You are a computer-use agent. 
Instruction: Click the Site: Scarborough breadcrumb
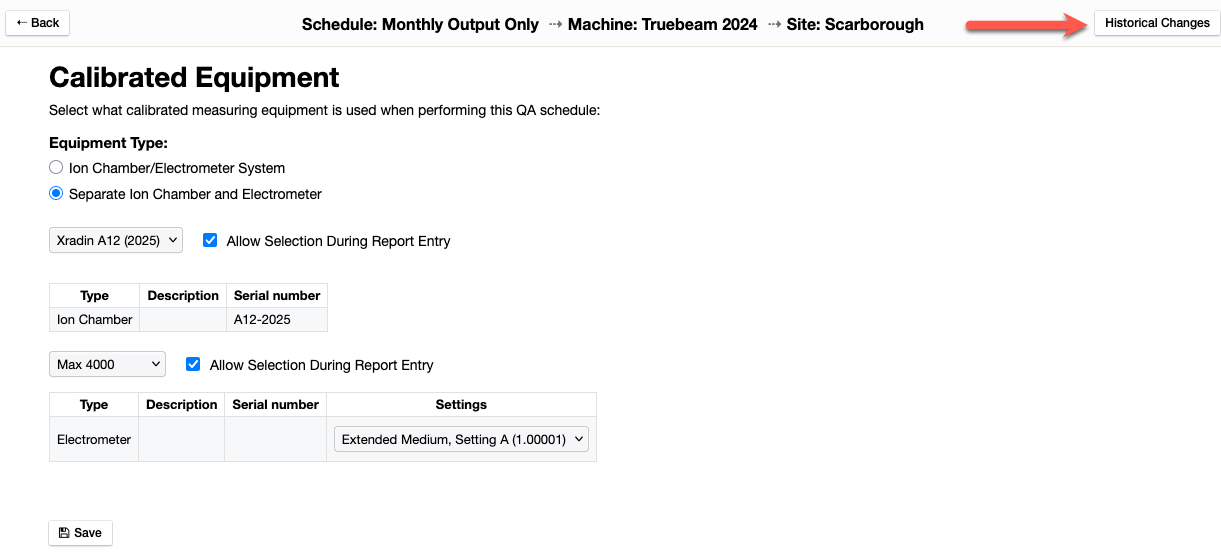pyautogui.click(x=855, y=24)
